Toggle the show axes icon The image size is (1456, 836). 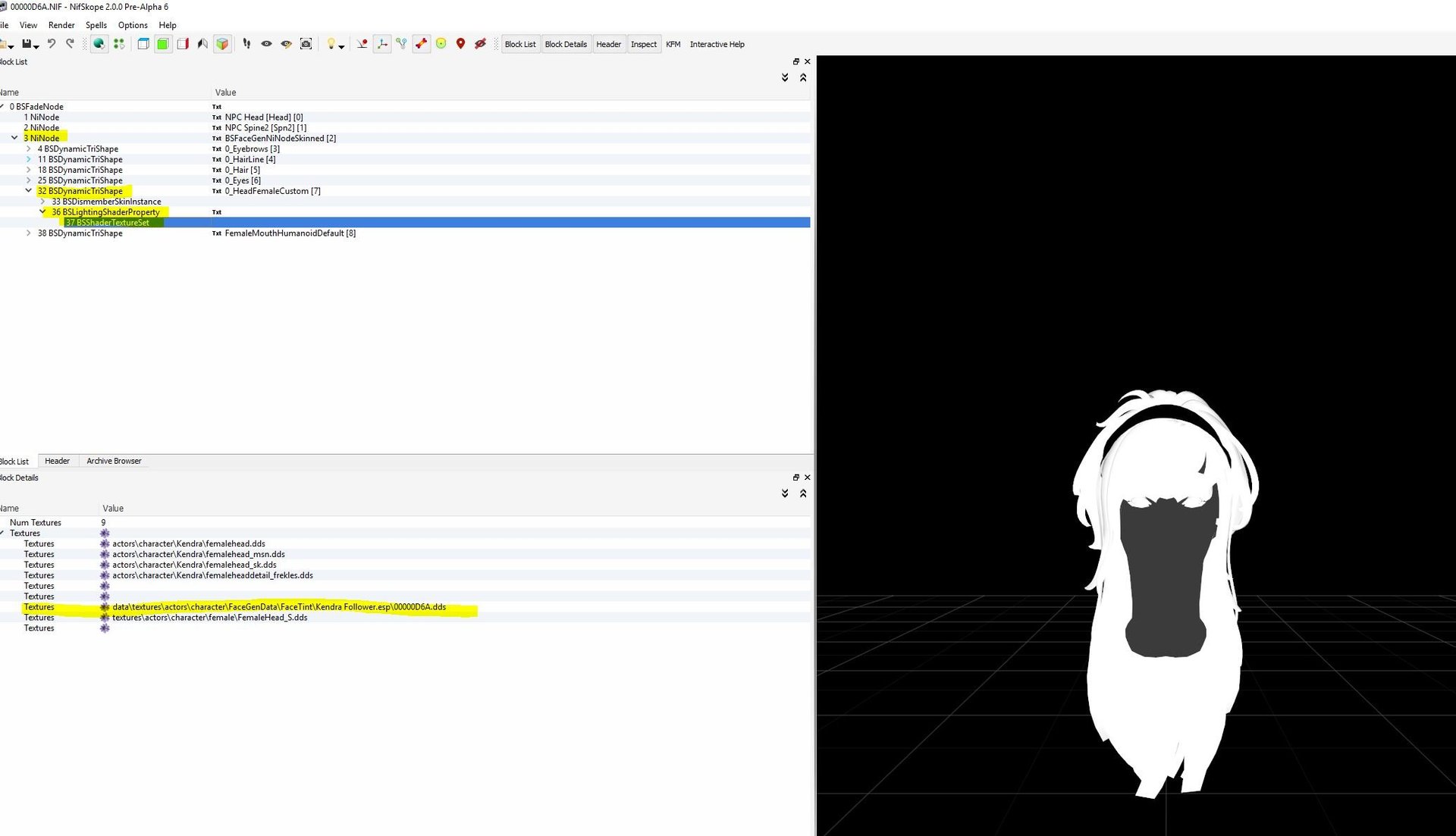pos(382,44)
